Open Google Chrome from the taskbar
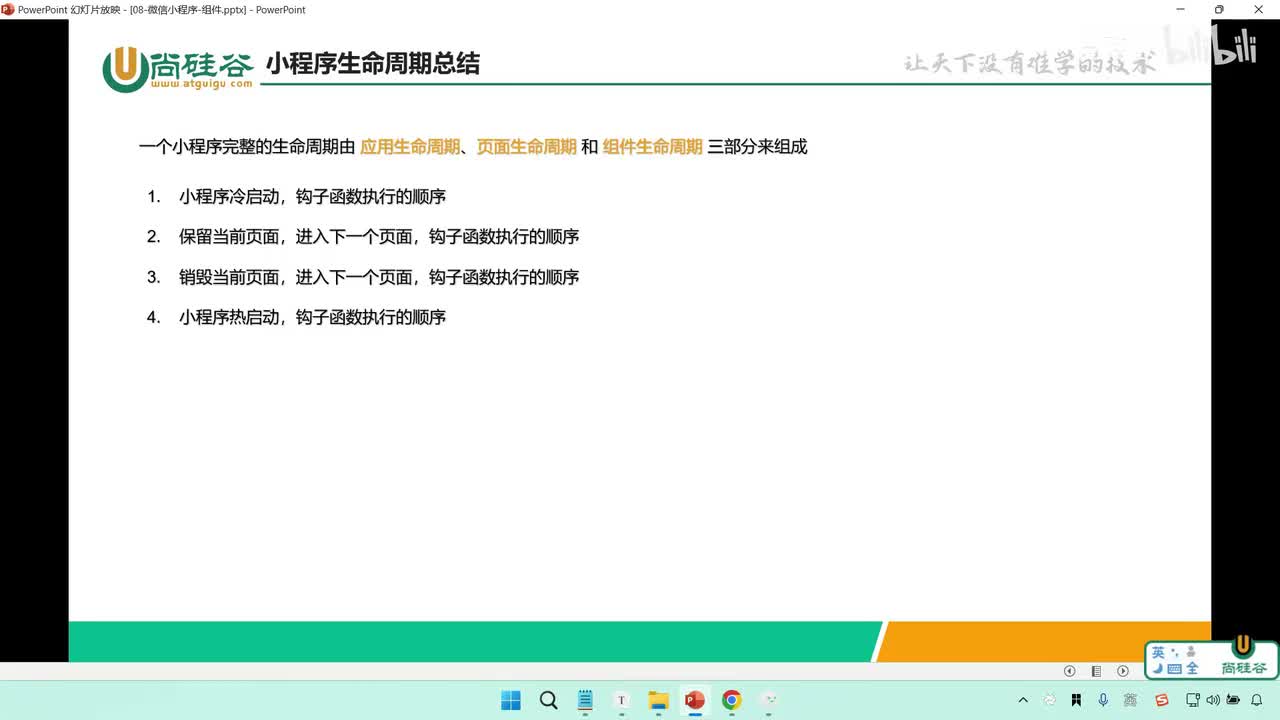Screen dimensions: 1280x720 pos(732,700)
